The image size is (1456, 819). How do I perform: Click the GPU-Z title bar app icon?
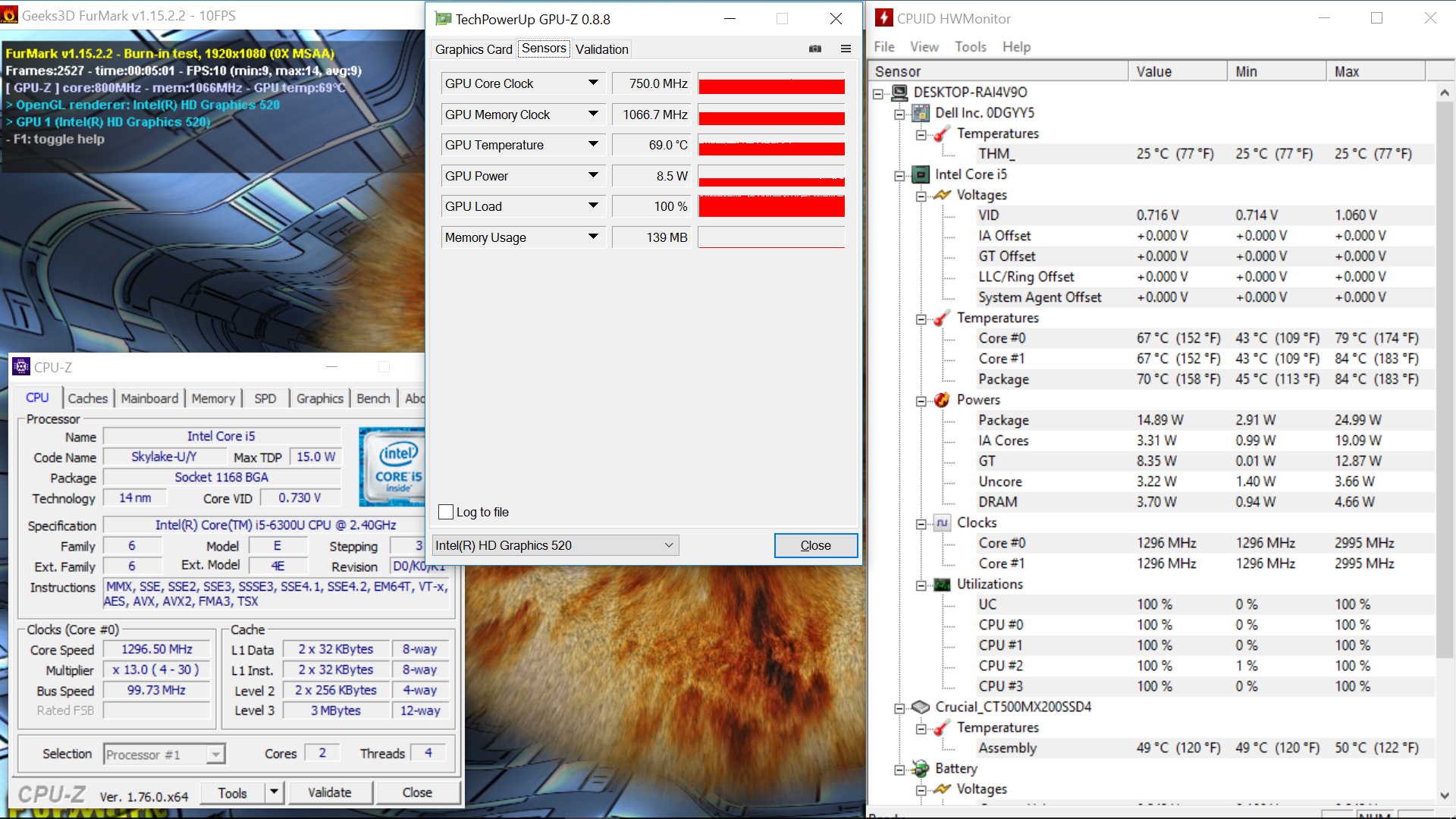(443, 19)
